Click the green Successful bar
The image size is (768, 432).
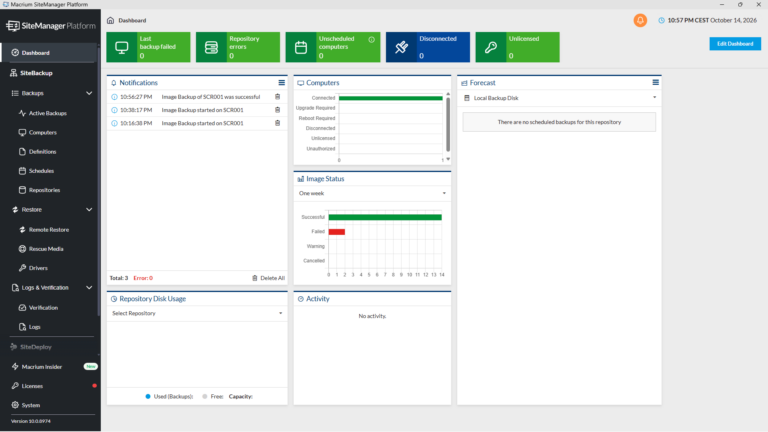[385, 217]
